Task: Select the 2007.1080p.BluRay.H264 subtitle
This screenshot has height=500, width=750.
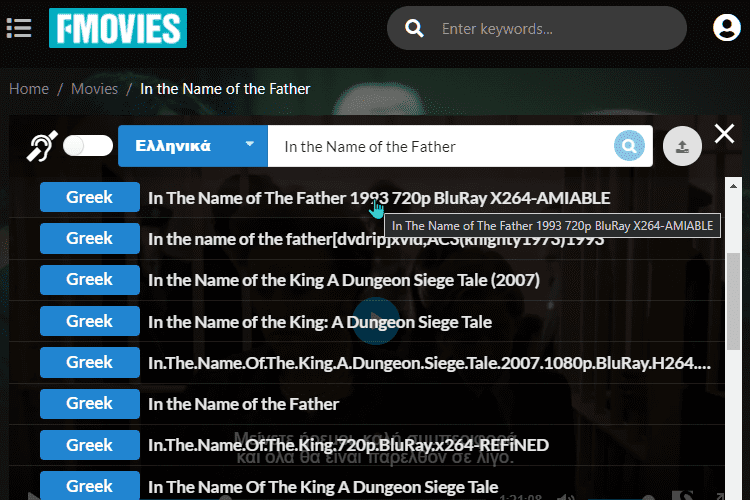Action: tap(429, 363)
